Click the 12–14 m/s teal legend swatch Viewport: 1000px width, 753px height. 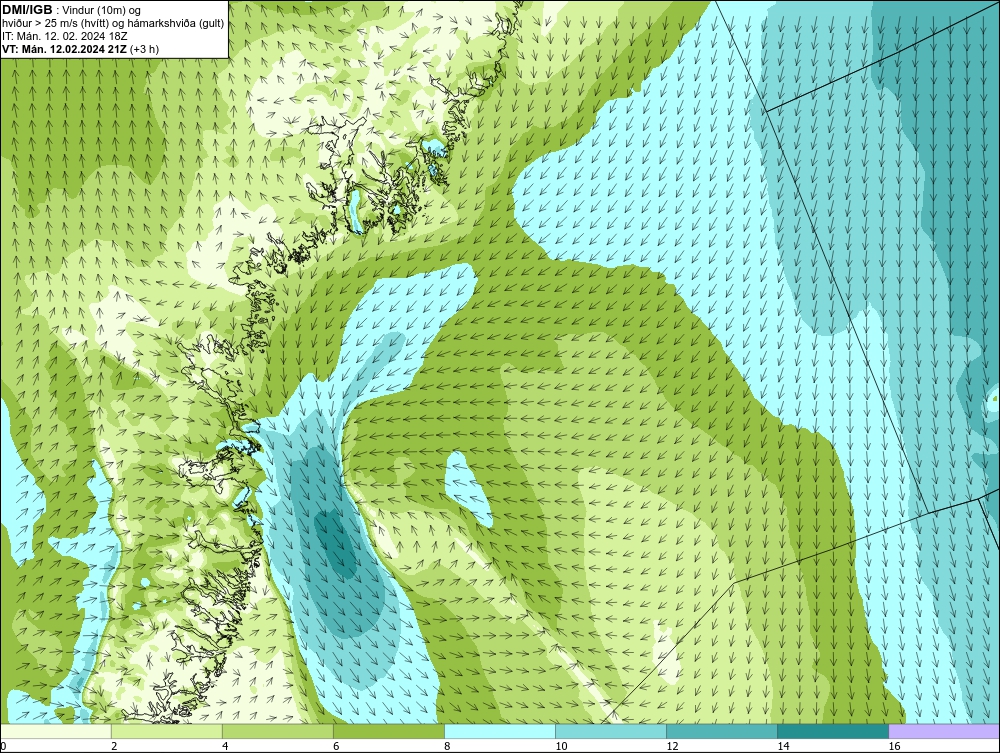point(721,731)
